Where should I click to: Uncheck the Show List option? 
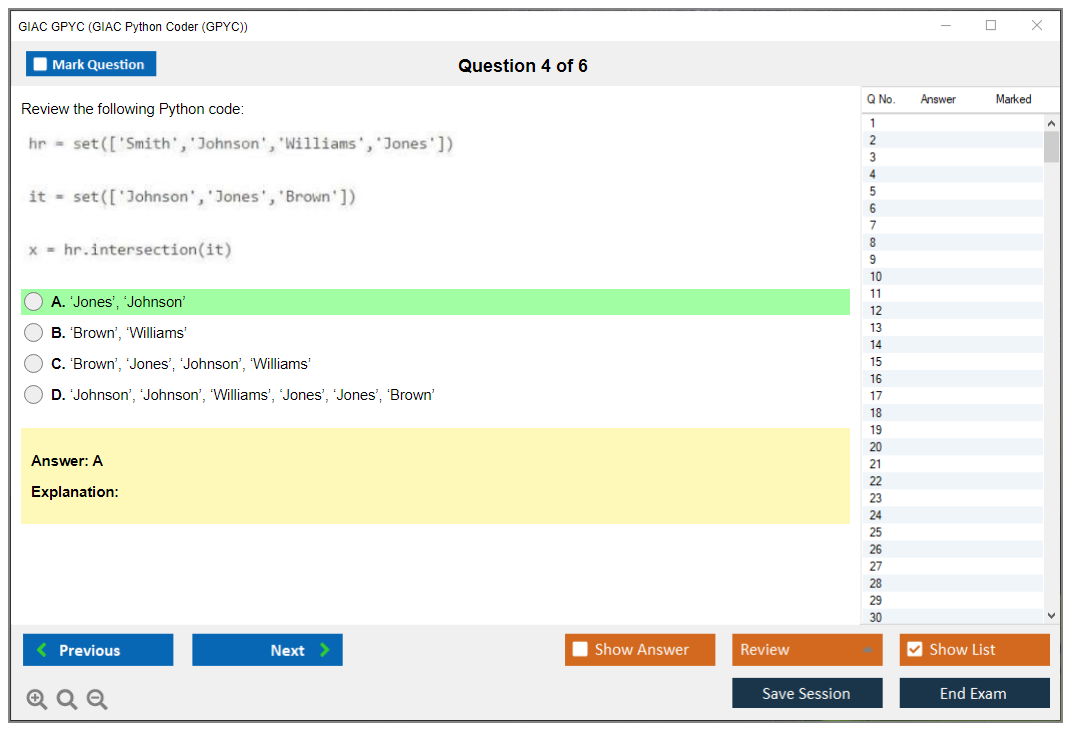coord(914,650)
